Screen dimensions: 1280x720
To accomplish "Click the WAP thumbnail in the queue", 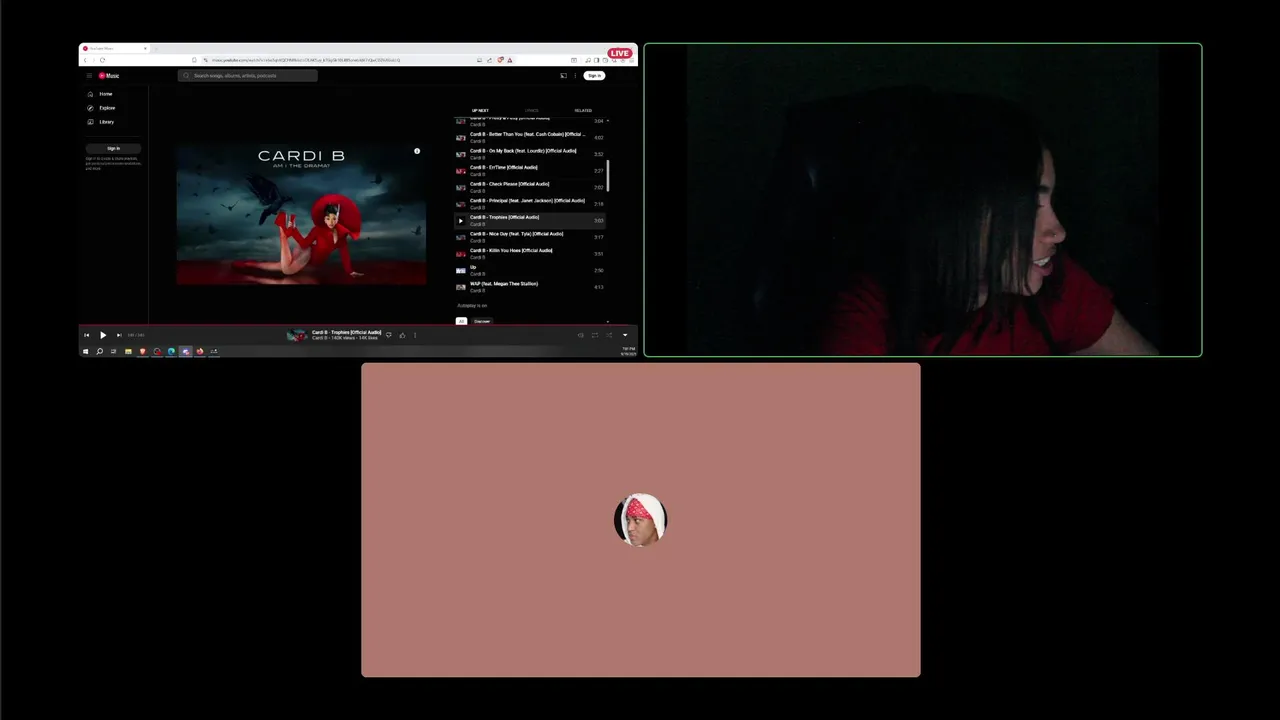I will tap(461, 287).
